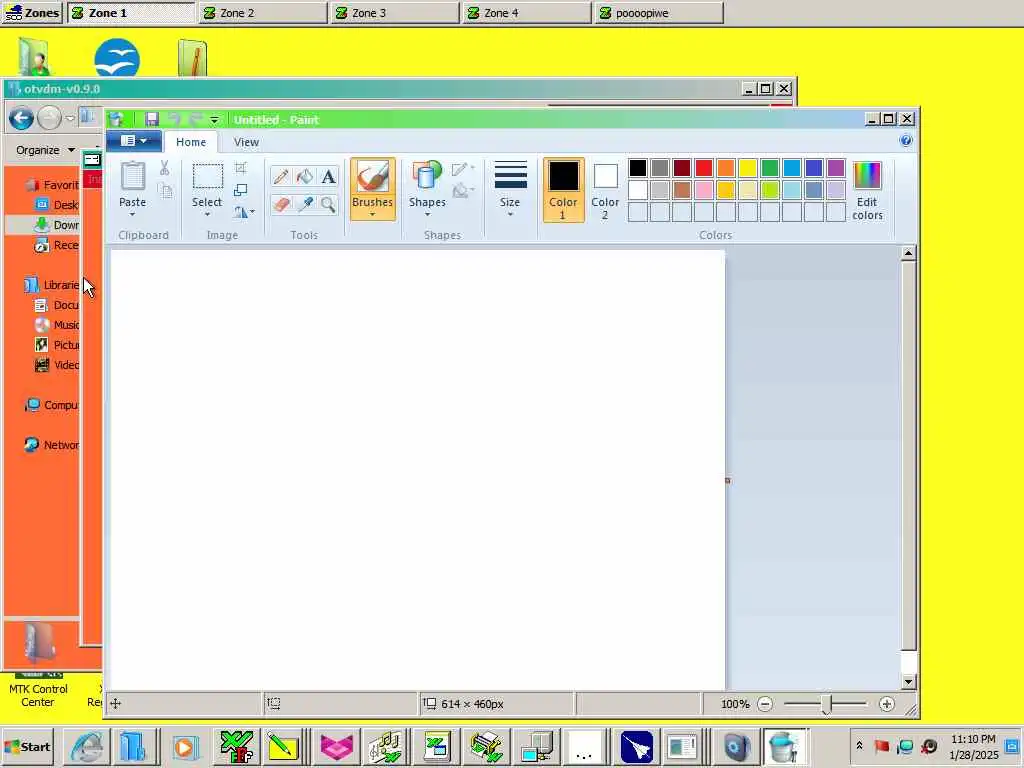Open the Brushes dropdown arrow
Image resolution: width=1024 pixels, height=768 pixels.
pos(372,214)
